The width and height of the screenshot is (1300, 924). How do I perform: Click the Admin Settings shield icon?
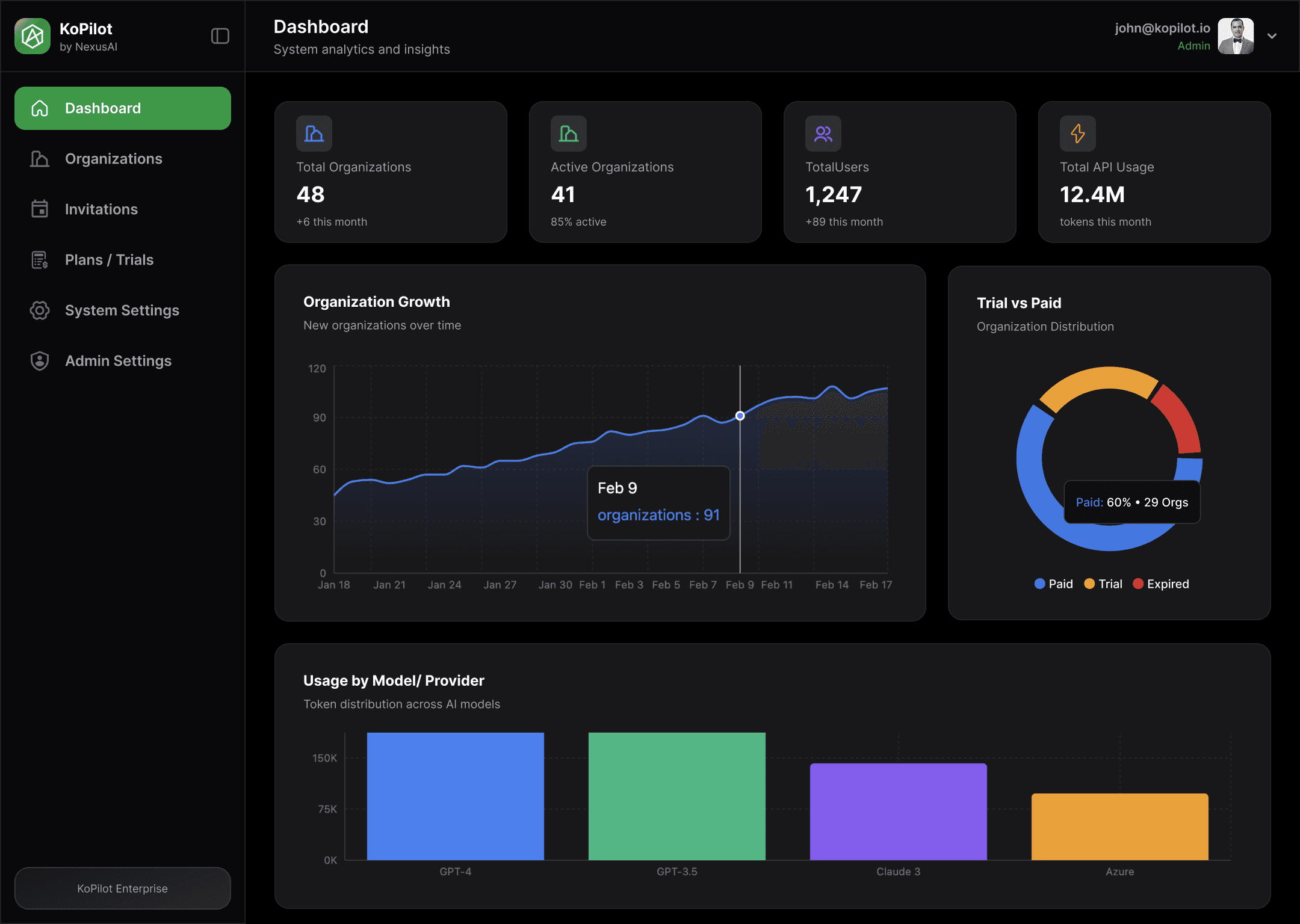[40, 361]
